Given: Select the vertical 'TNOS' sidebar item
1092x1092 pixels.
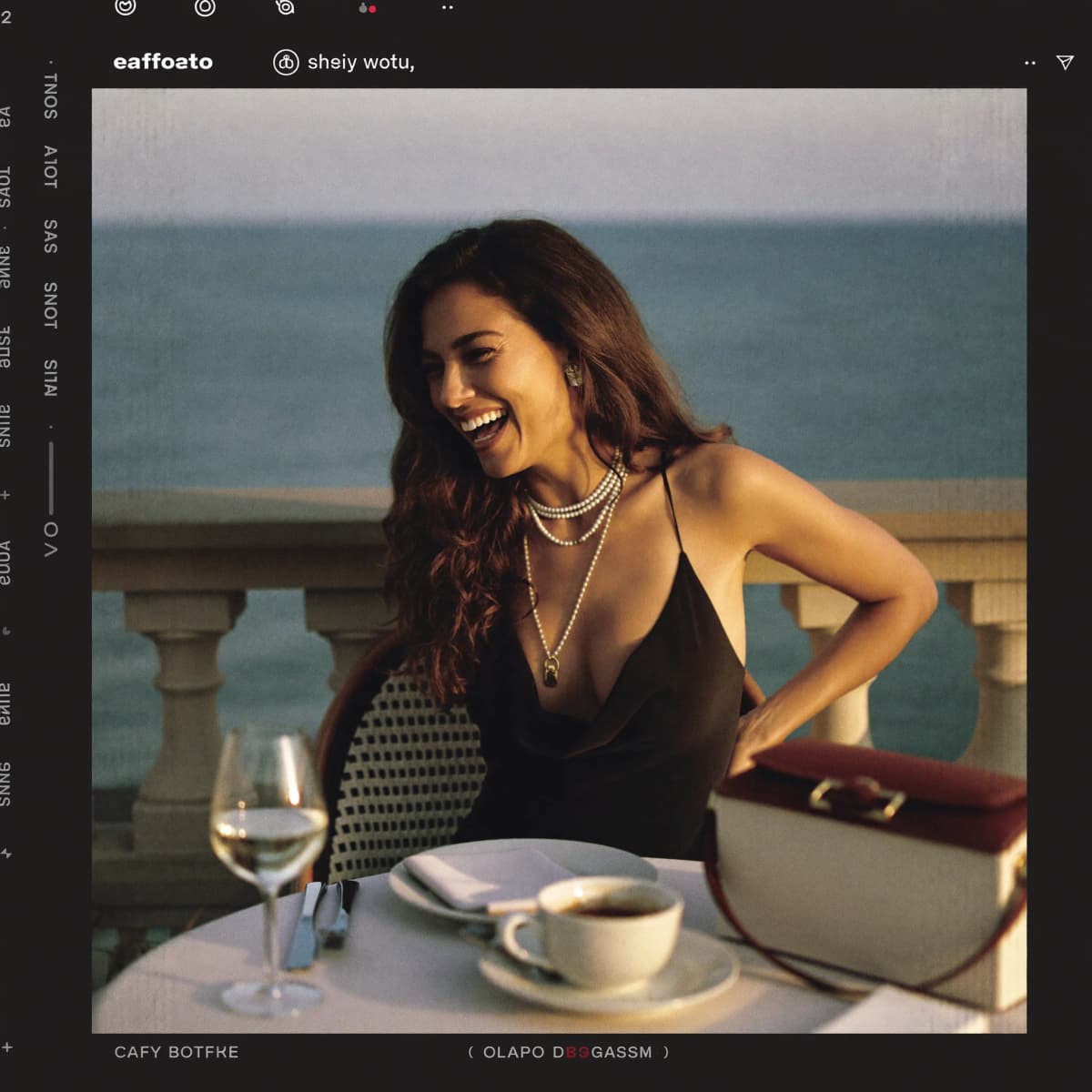Looking at the screenshot, I should (51, 96).
